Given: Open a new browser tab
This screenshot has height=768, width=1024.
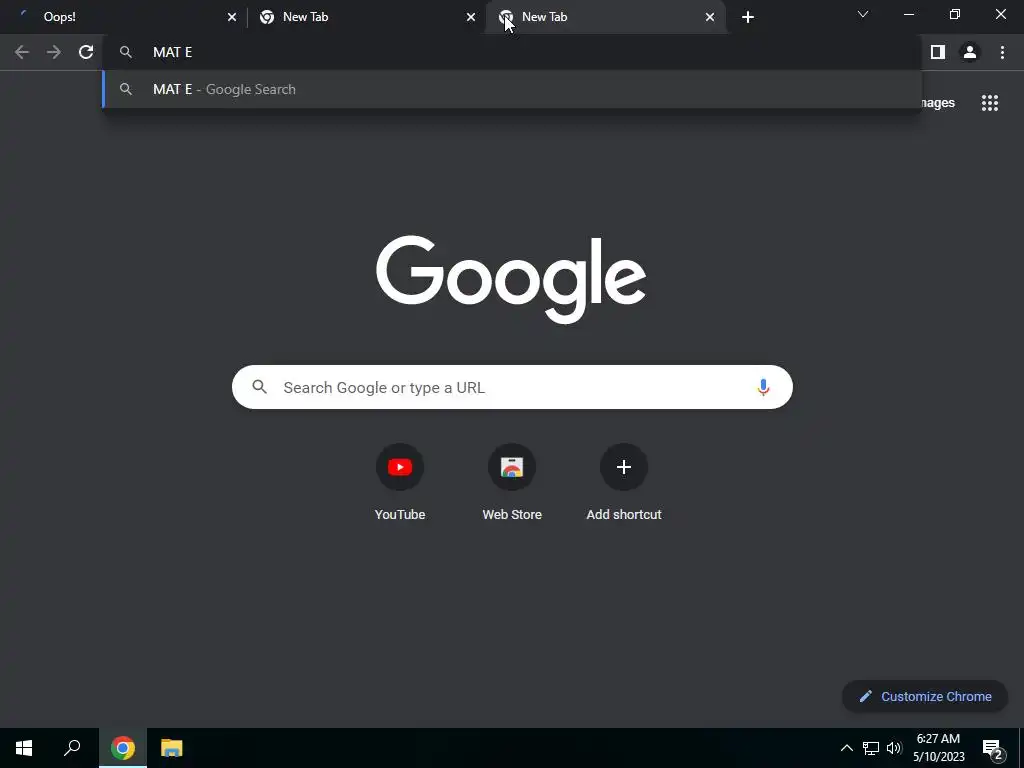Looking at the screenshot, I should pyautogui.click(x=748, y=17).
